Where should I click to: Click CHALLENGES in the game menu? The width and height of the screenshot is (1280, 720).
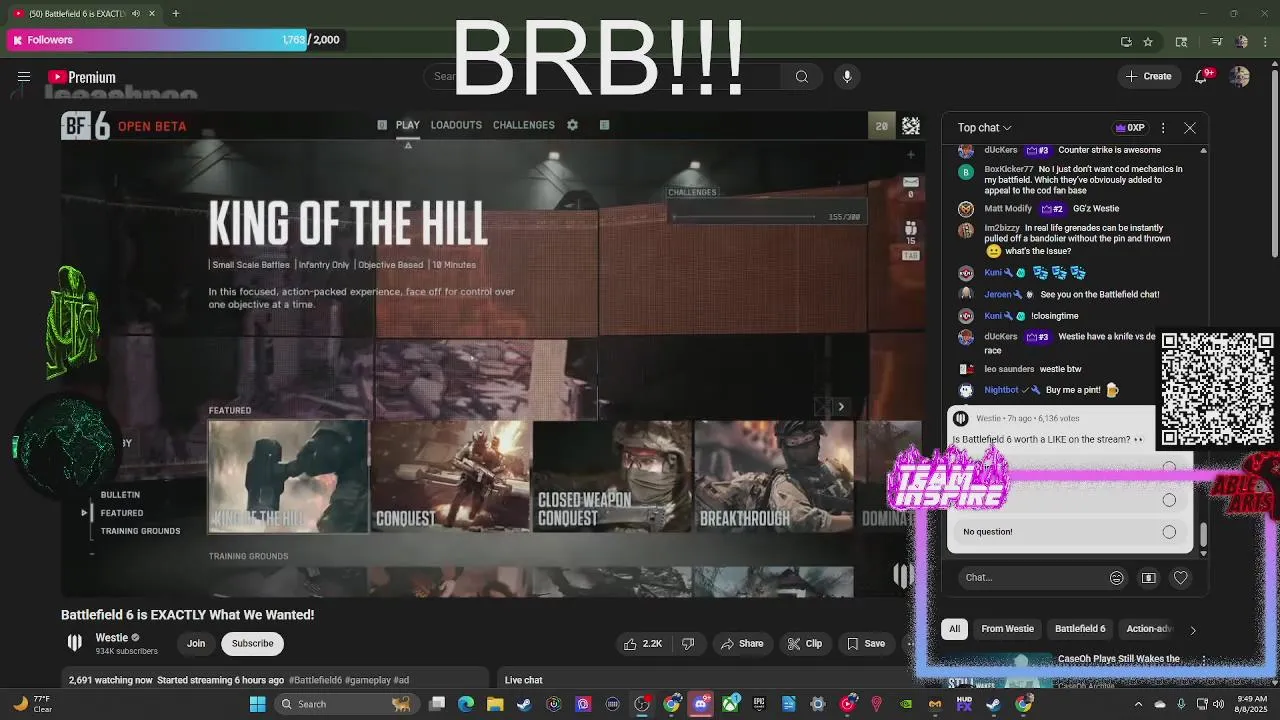click(524, 125)
